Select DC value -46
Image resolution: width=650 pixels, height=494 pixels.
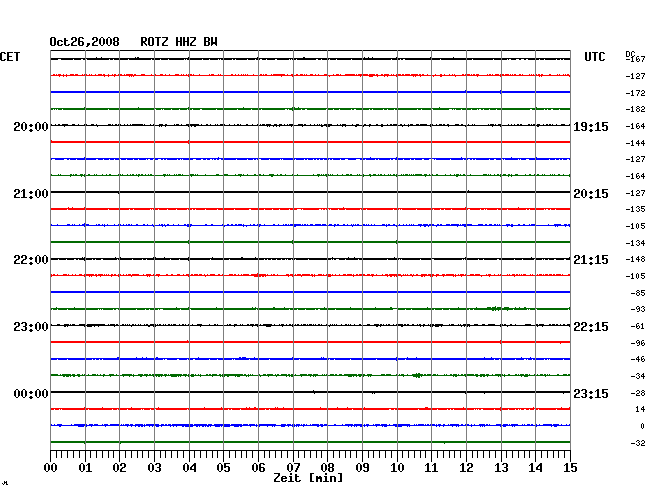point(638,359)
